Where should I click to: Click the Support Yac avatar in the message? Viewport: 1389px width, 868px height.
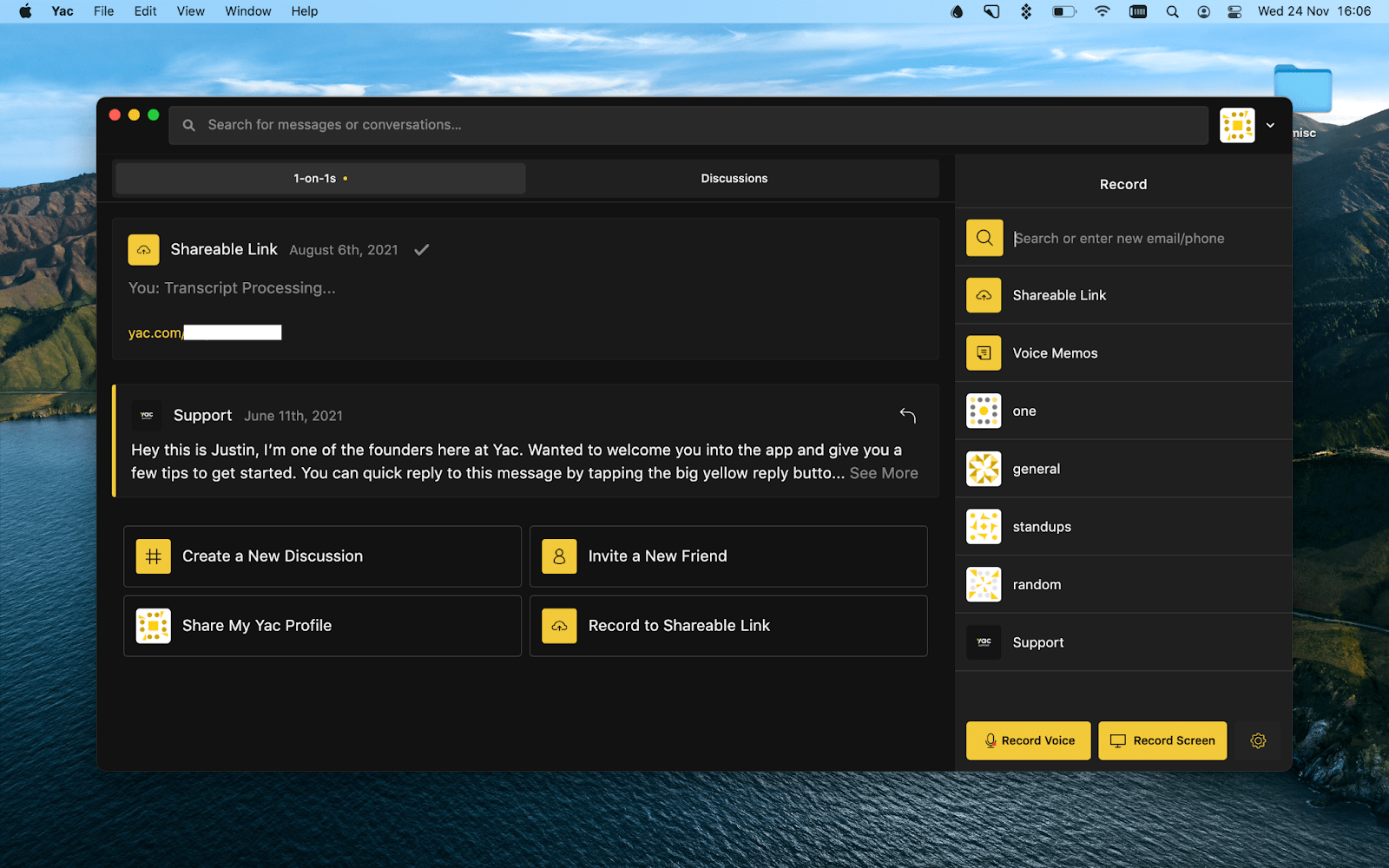(x=147, y=415)
